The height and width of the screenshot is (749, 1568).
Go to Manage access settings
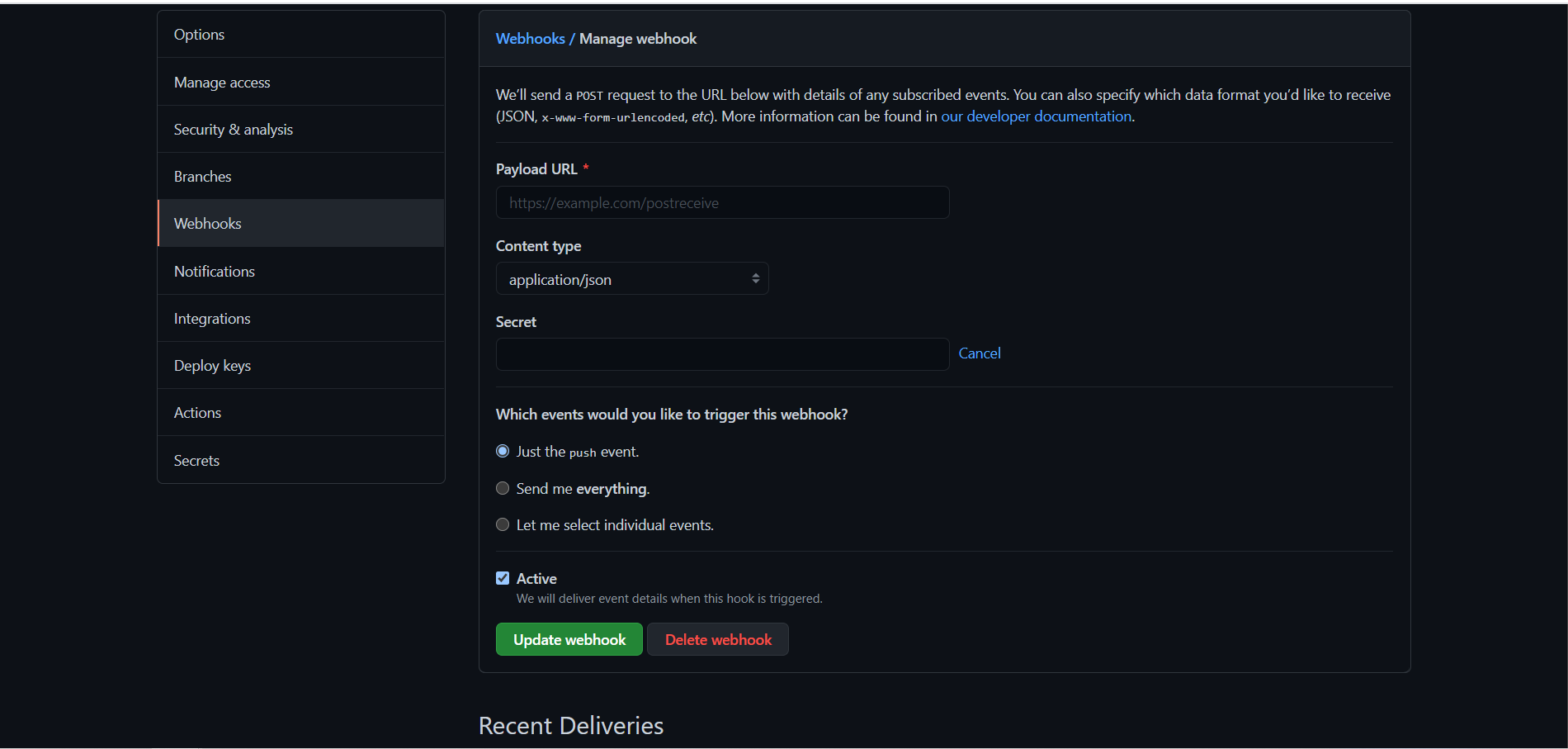click(221, 82)
